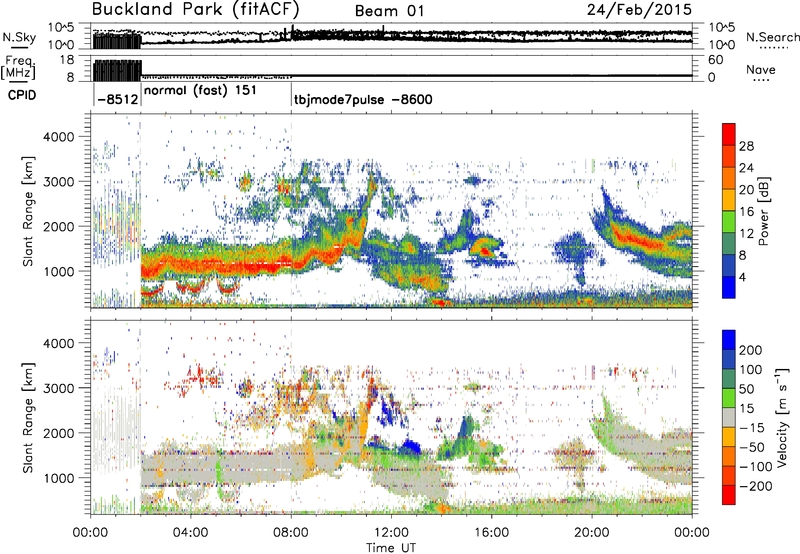The width and height of the screenshot is (800, 554).
Task: Click the 'Freq. [MHz]' axis label
Action: pos(18,68)
